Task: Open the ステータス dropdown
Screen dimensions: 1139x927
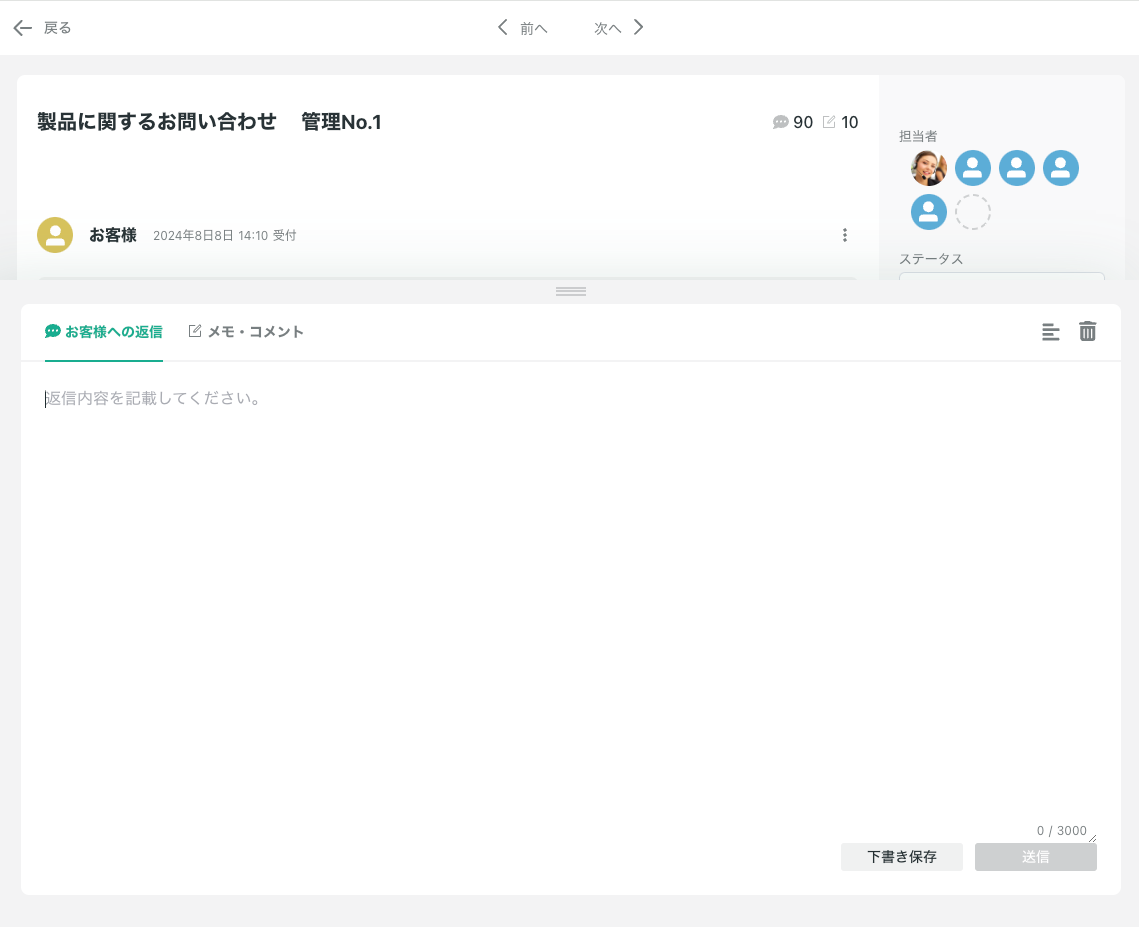Action: coord(1001,277)
